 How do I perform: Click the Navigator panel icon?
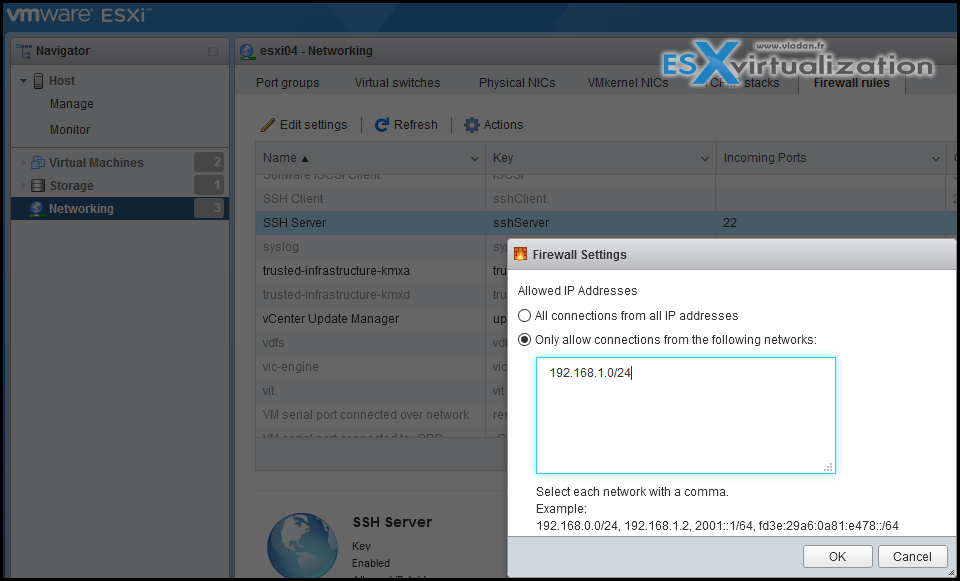pos(23,51)
